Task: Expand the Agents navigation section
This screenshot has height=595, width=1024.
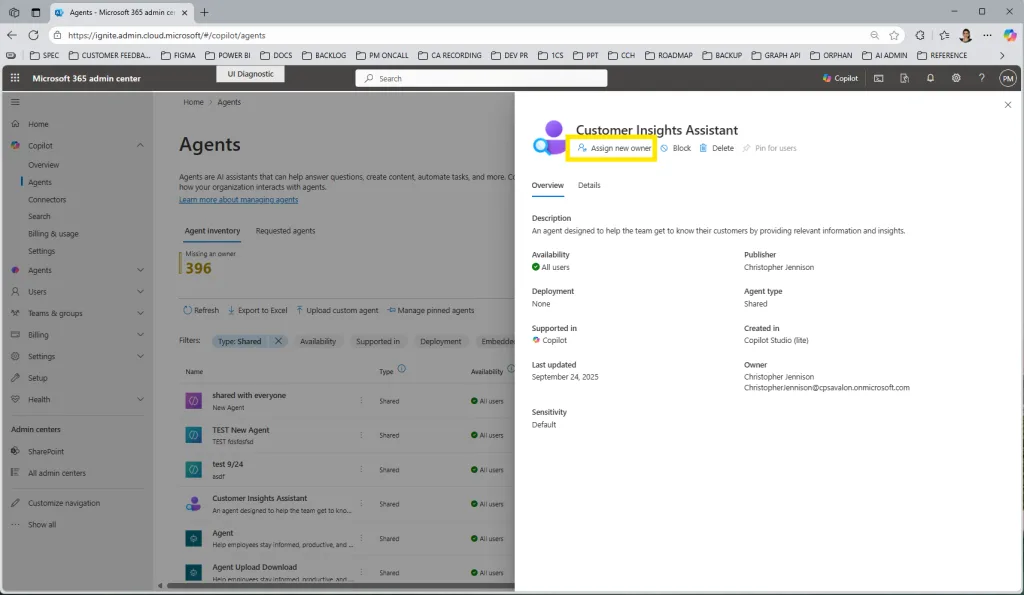Action: [x=140, y=270]
